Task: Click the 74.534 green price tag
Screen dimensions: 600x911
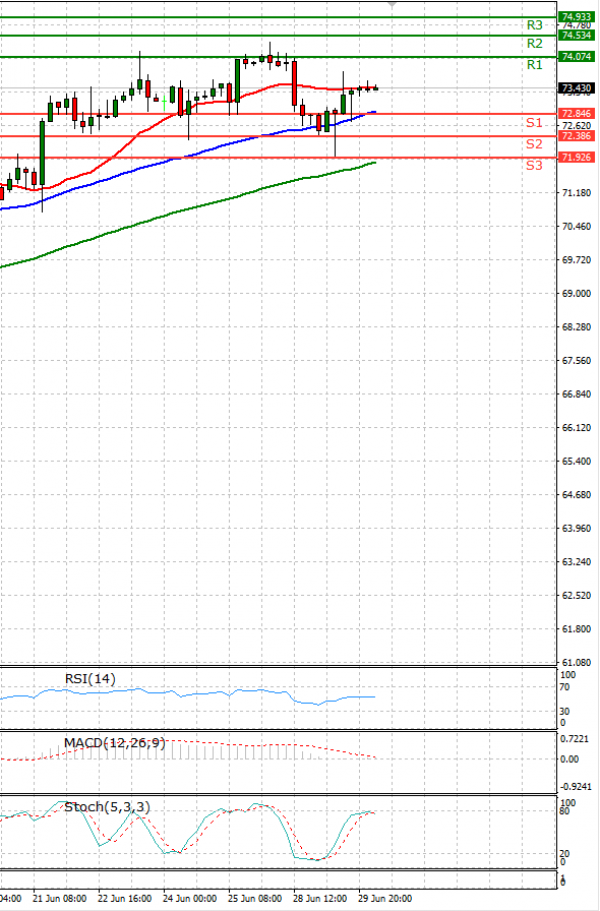Action: click(x=576, y=35)
